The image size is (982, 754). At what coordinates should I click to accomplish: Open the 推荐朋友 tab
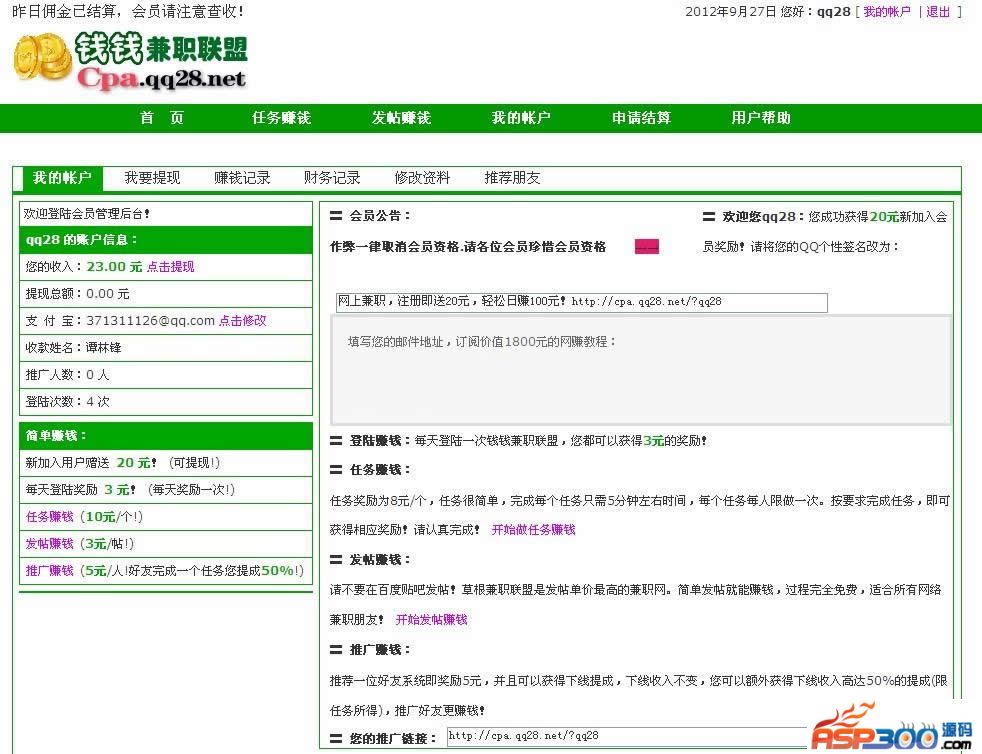pos(512,178)
